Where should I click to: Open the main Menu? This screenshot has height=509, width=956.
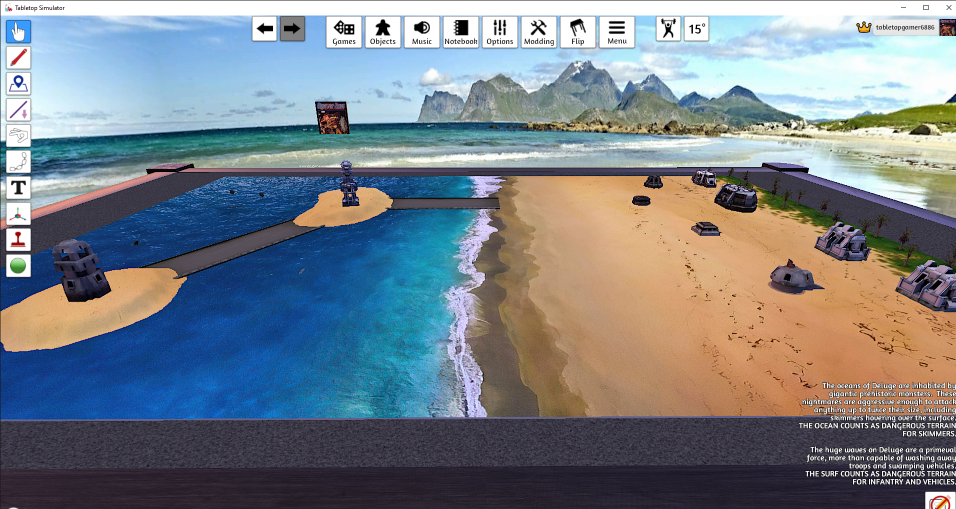[x=617, y=32]
